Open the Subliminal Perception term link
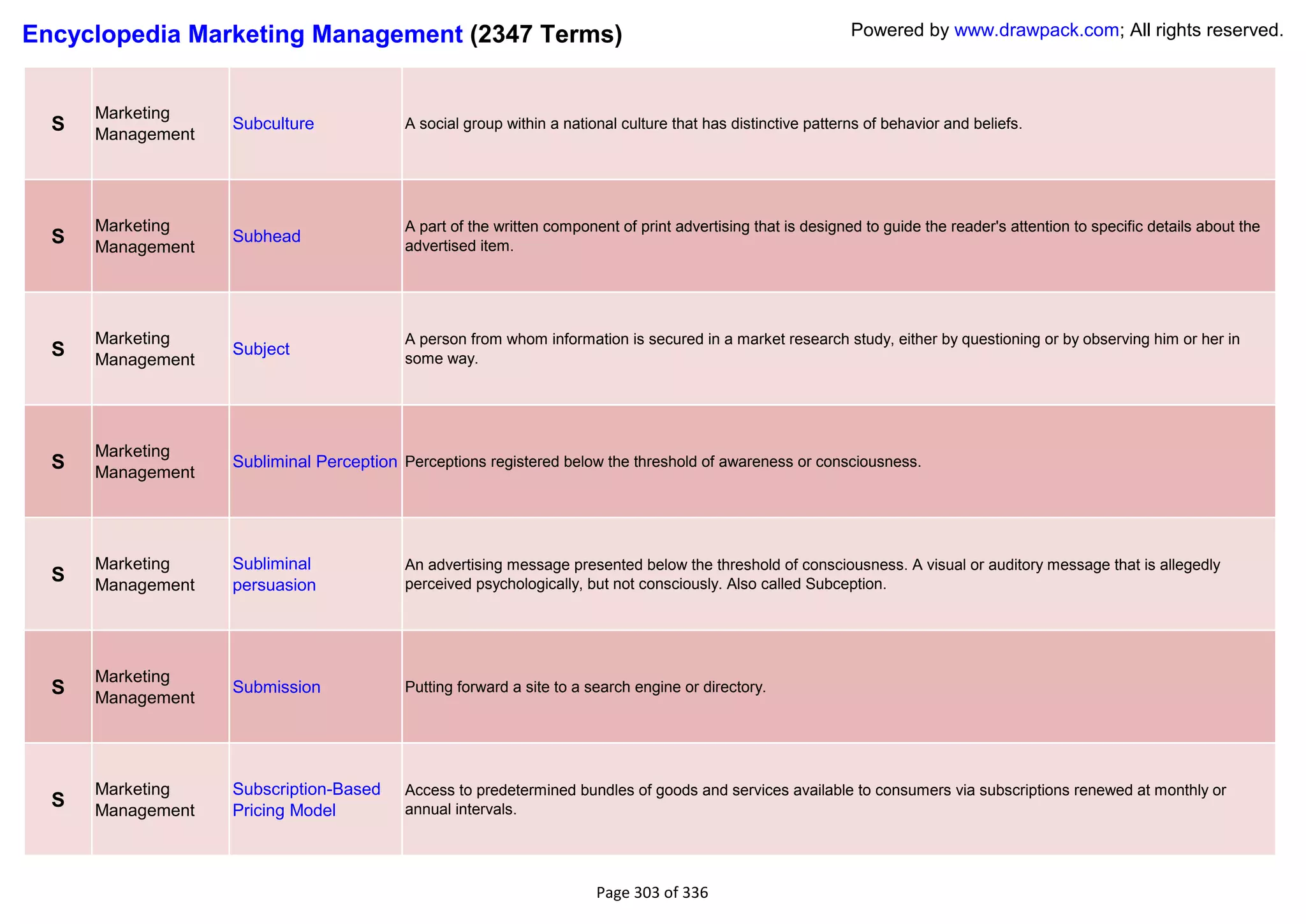The height and width of the screenshot is (924, 1306). click(x=315, y=462)
